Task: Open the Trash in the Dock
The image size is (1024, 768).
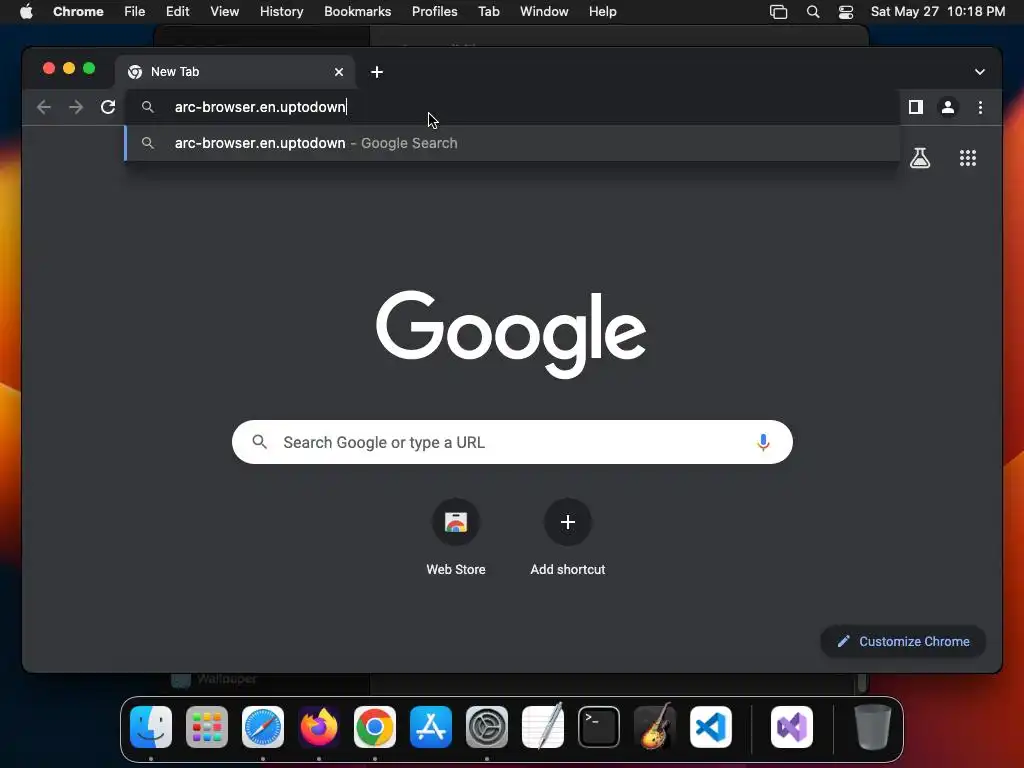Action: point(872,727)
